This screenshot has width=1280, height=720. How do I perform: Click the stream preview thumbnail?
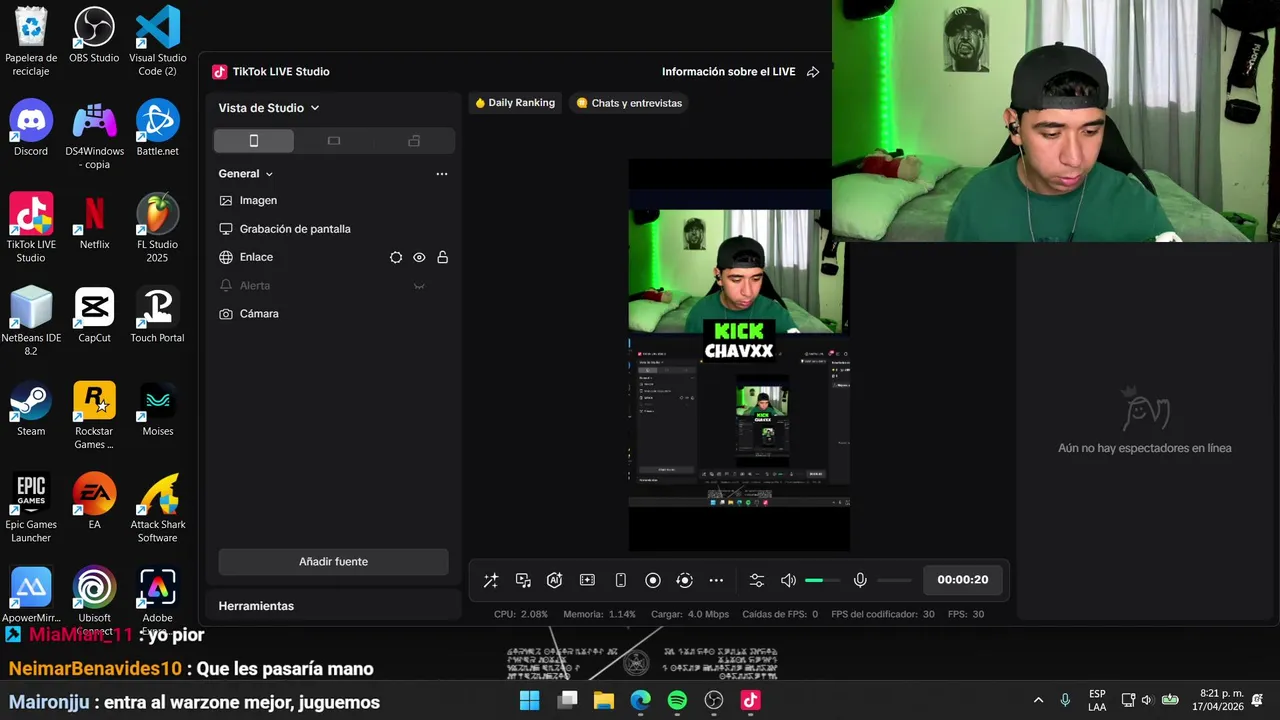(739, 354)
